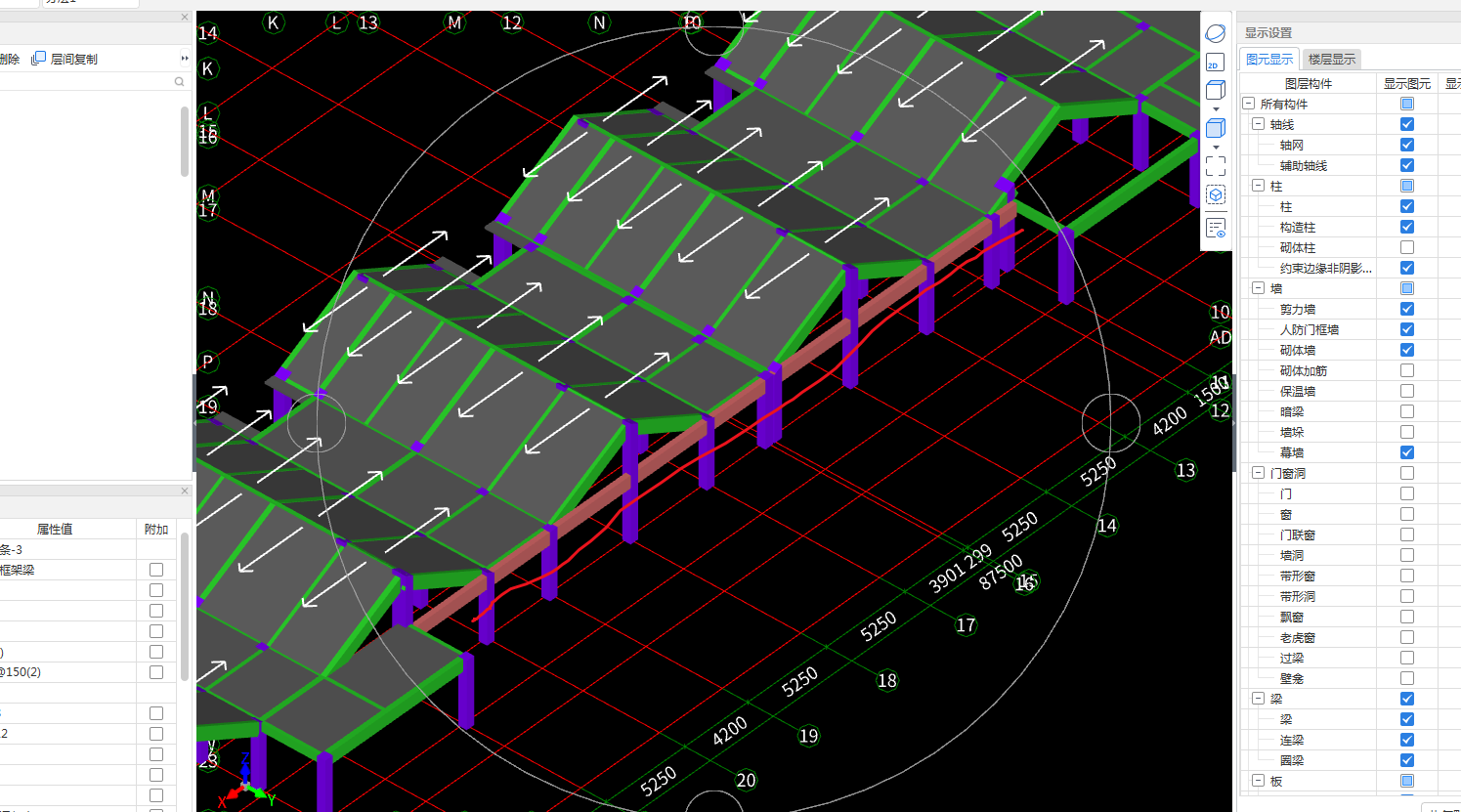Click the 层间复制 copy icon

pos(38,59)
